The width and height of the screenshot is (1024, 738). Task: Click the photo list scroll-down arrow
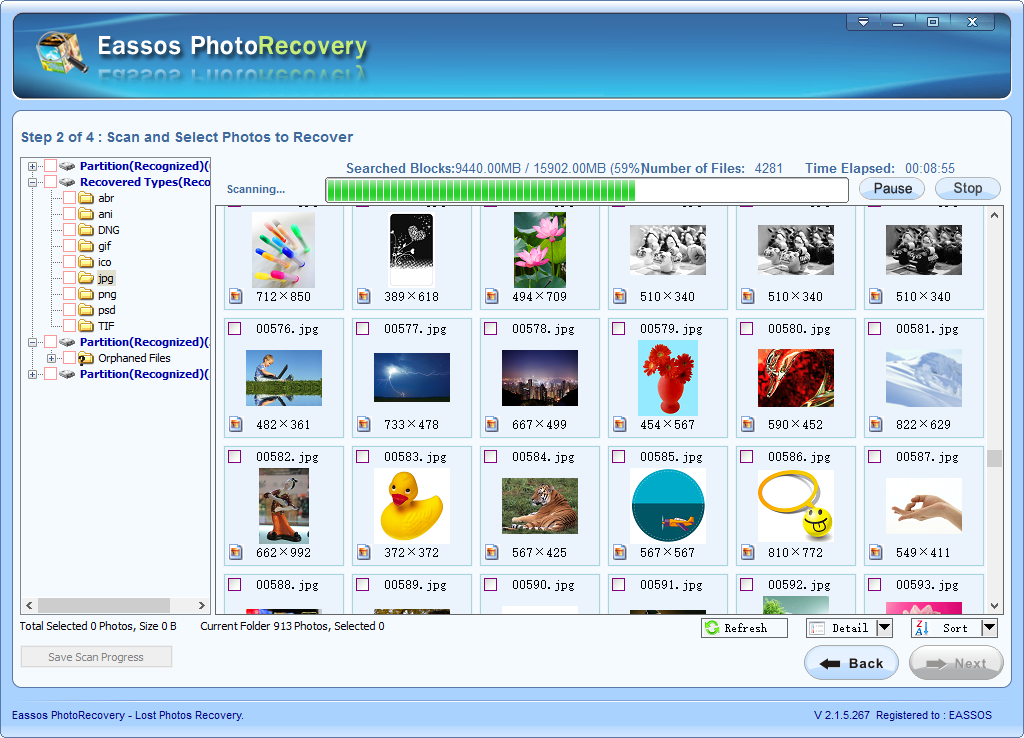click(x=994, y=605)
